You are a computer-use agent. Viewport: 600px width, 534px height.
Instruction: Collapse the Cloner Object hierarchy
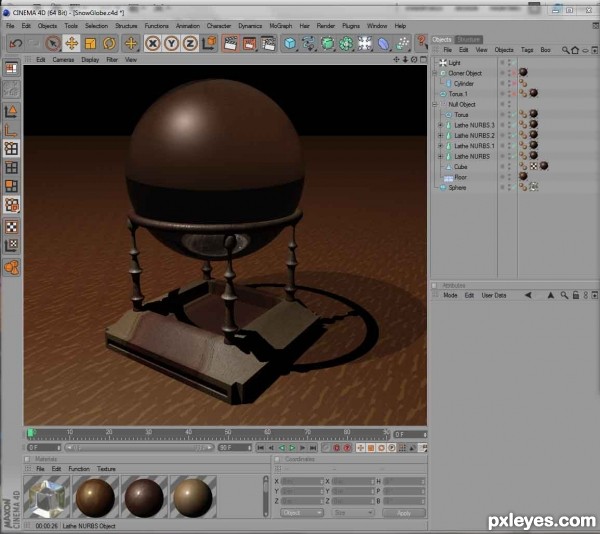pyautogui.click(x=435, y=73)
